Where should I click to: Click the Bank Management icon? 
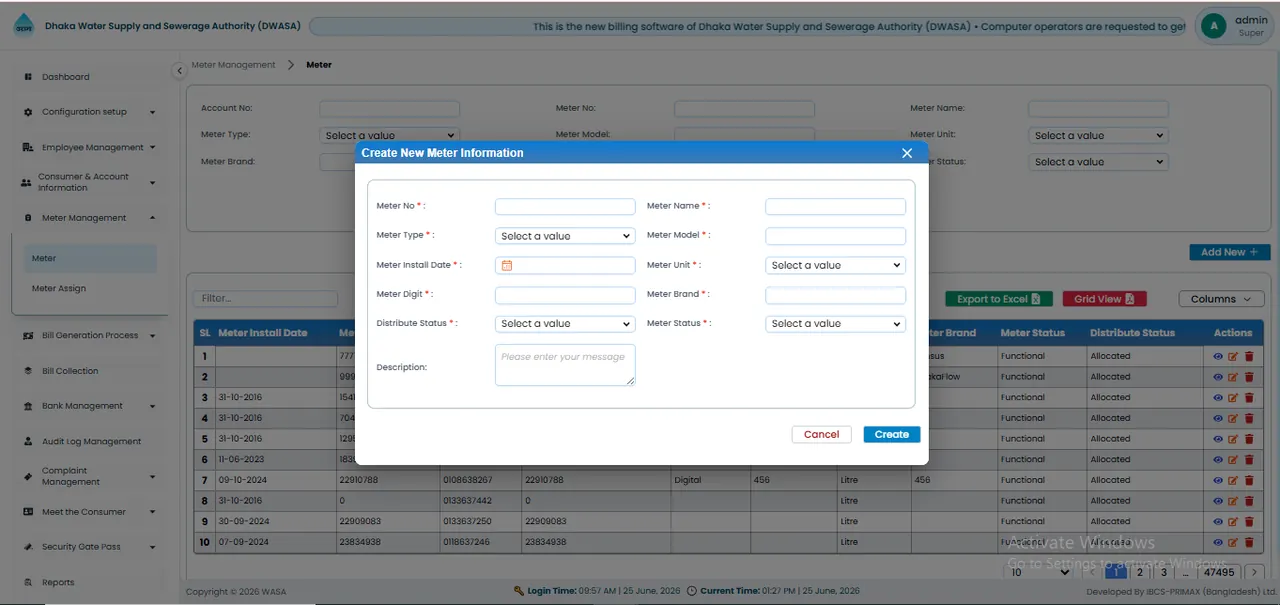pos(28,406)
